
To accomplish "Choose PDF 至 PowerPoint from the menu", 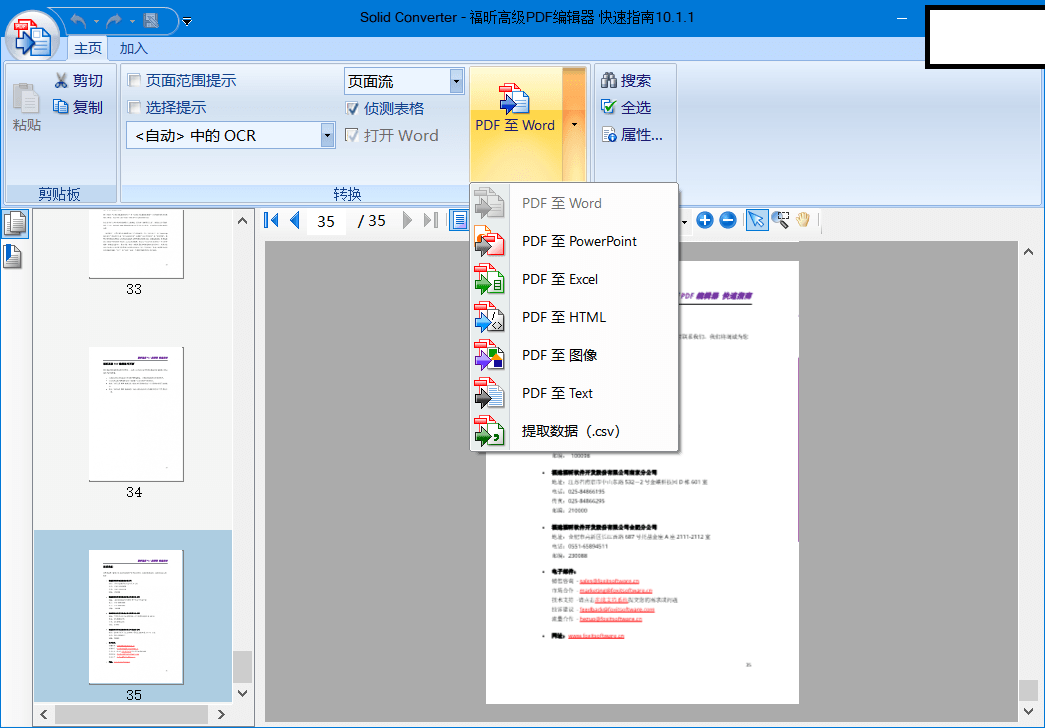I will click(x=574, y=241).
